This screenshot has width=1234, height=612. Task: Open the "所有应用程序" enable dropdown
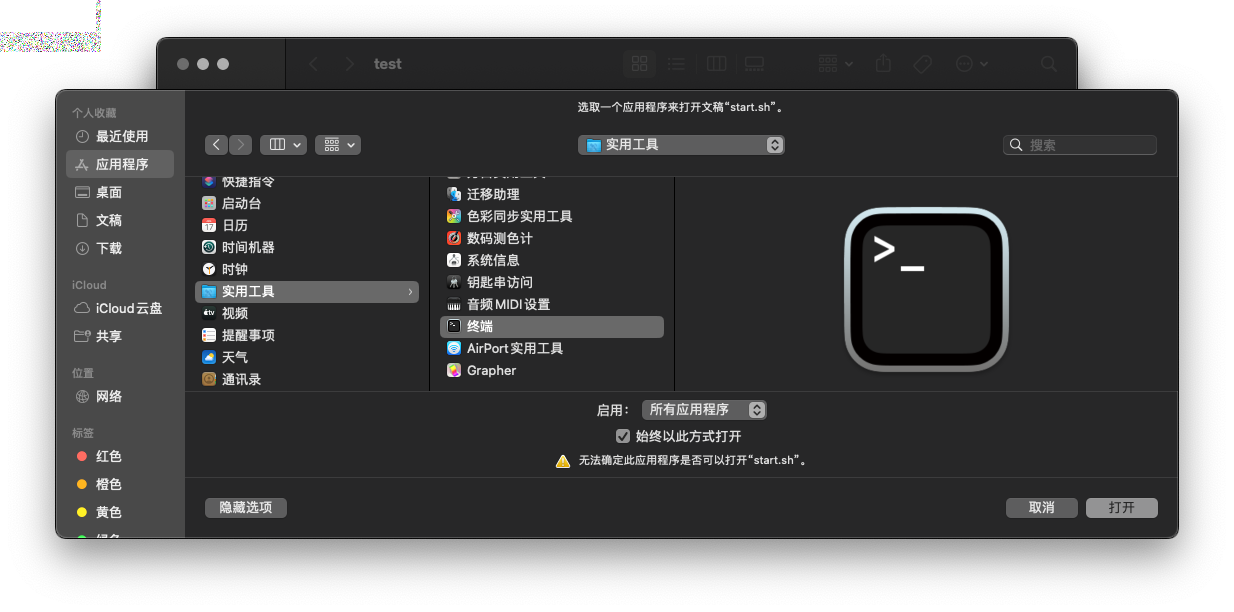704,410
